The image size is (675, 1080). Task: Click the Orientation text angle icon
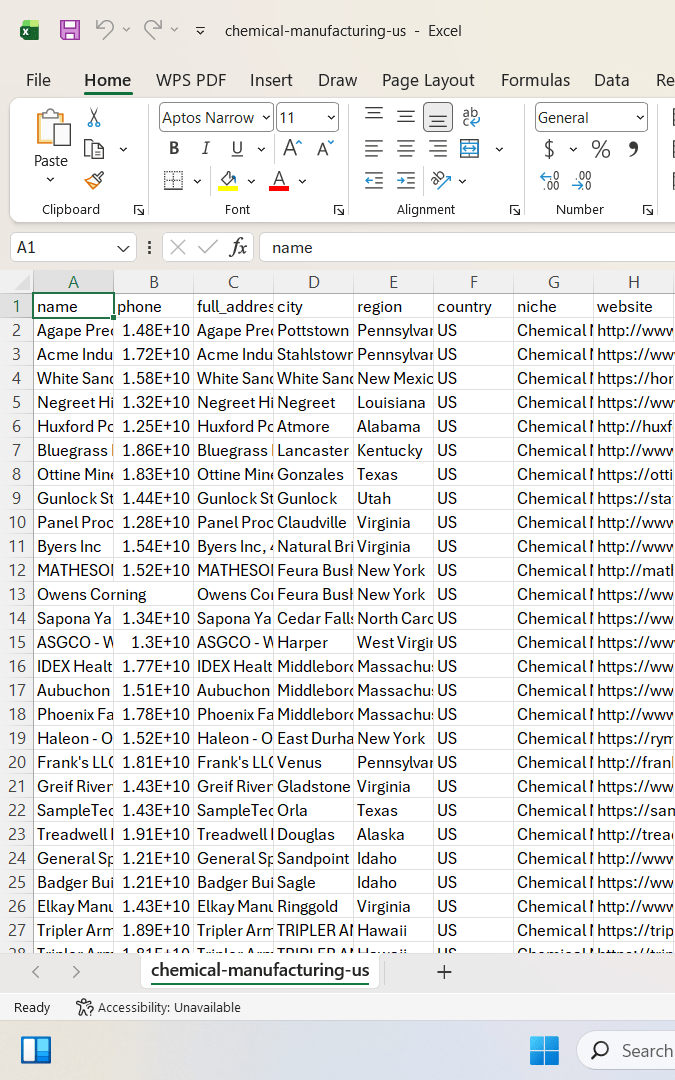point(441,180)
